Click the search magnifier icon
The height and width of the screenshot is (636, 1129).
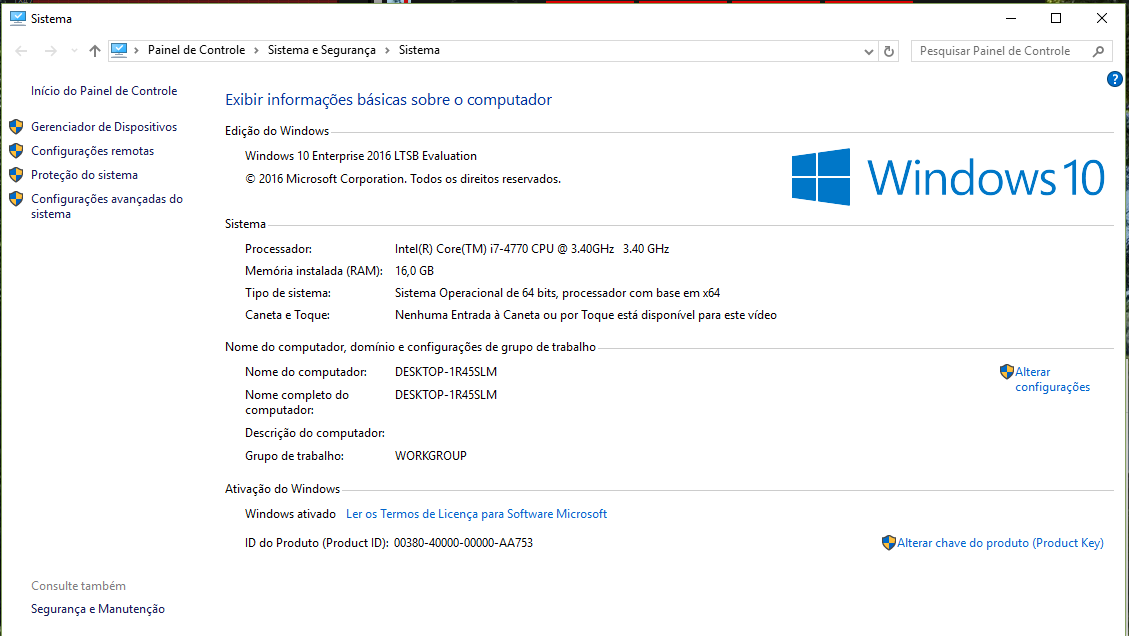point(1098,51)
